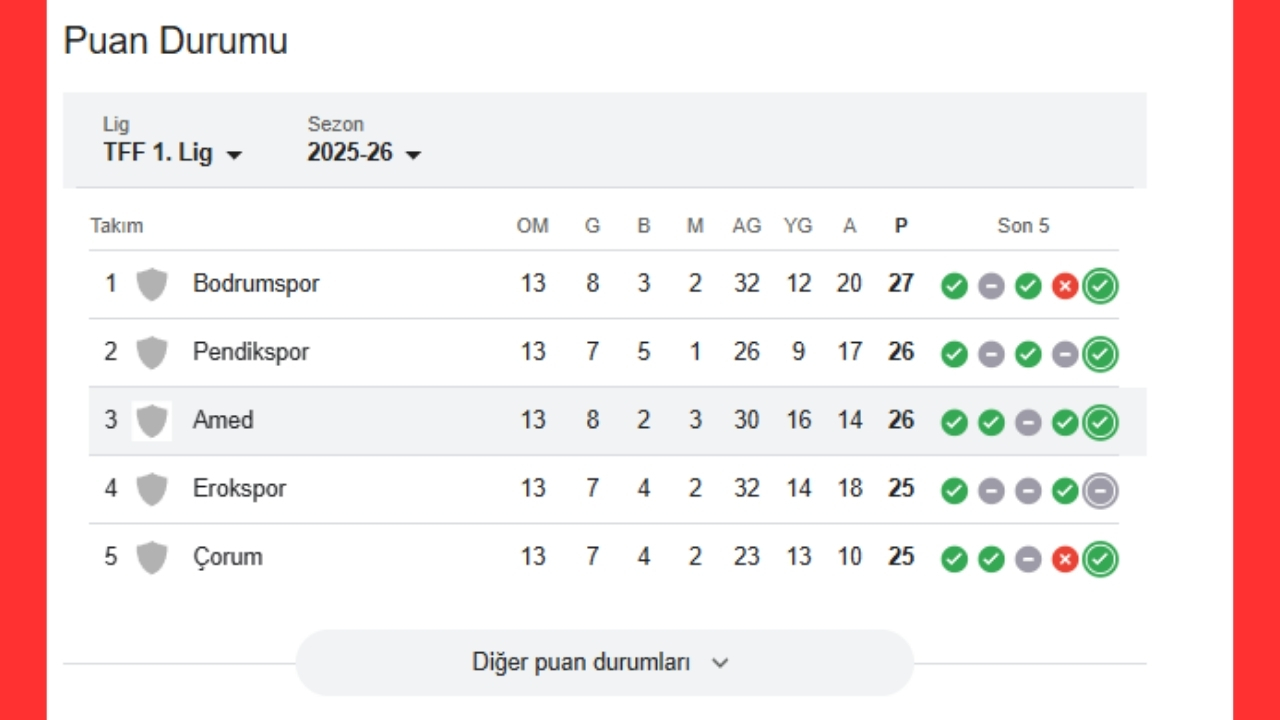Click Erokspor's team shield icon
Viewport: 1280px width, 720px height.
coord(152,489)
